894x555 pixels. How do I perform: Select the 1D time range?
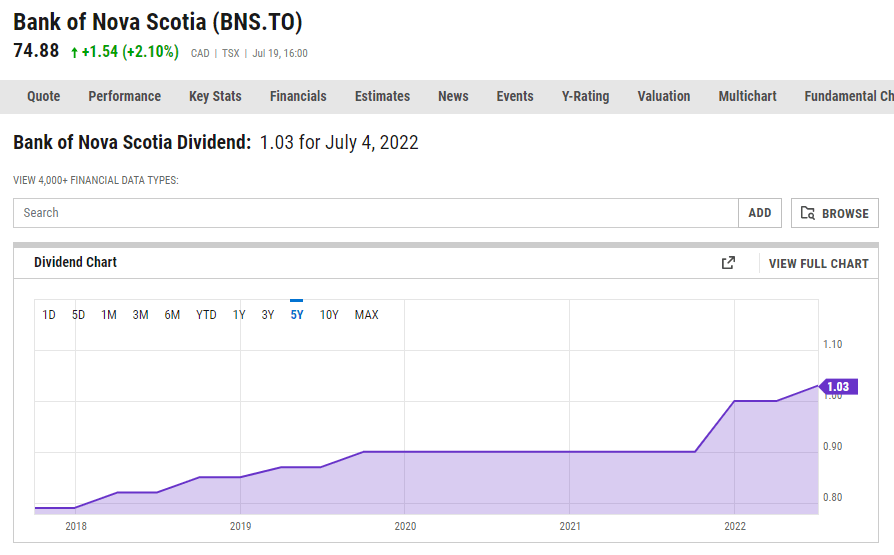tap(49, 315)
